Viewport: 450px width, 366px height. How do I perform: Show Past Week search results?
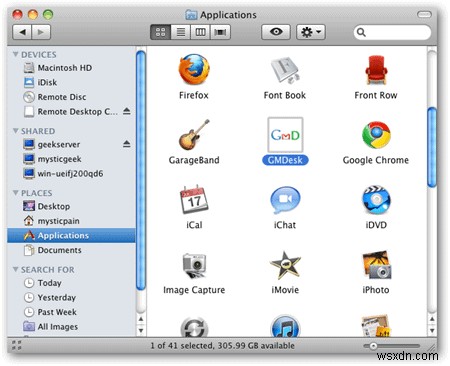tap(71, 312)
